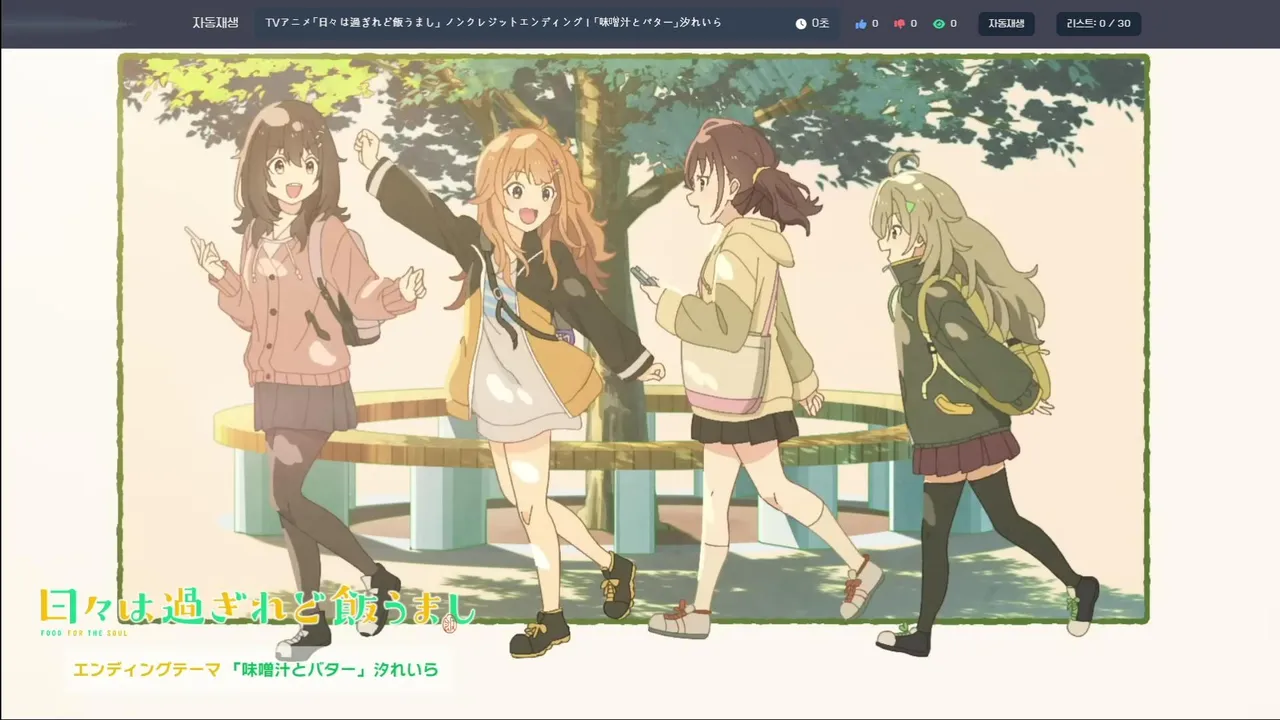Click the 0초 elapsed time text

[x=821, y=24]
